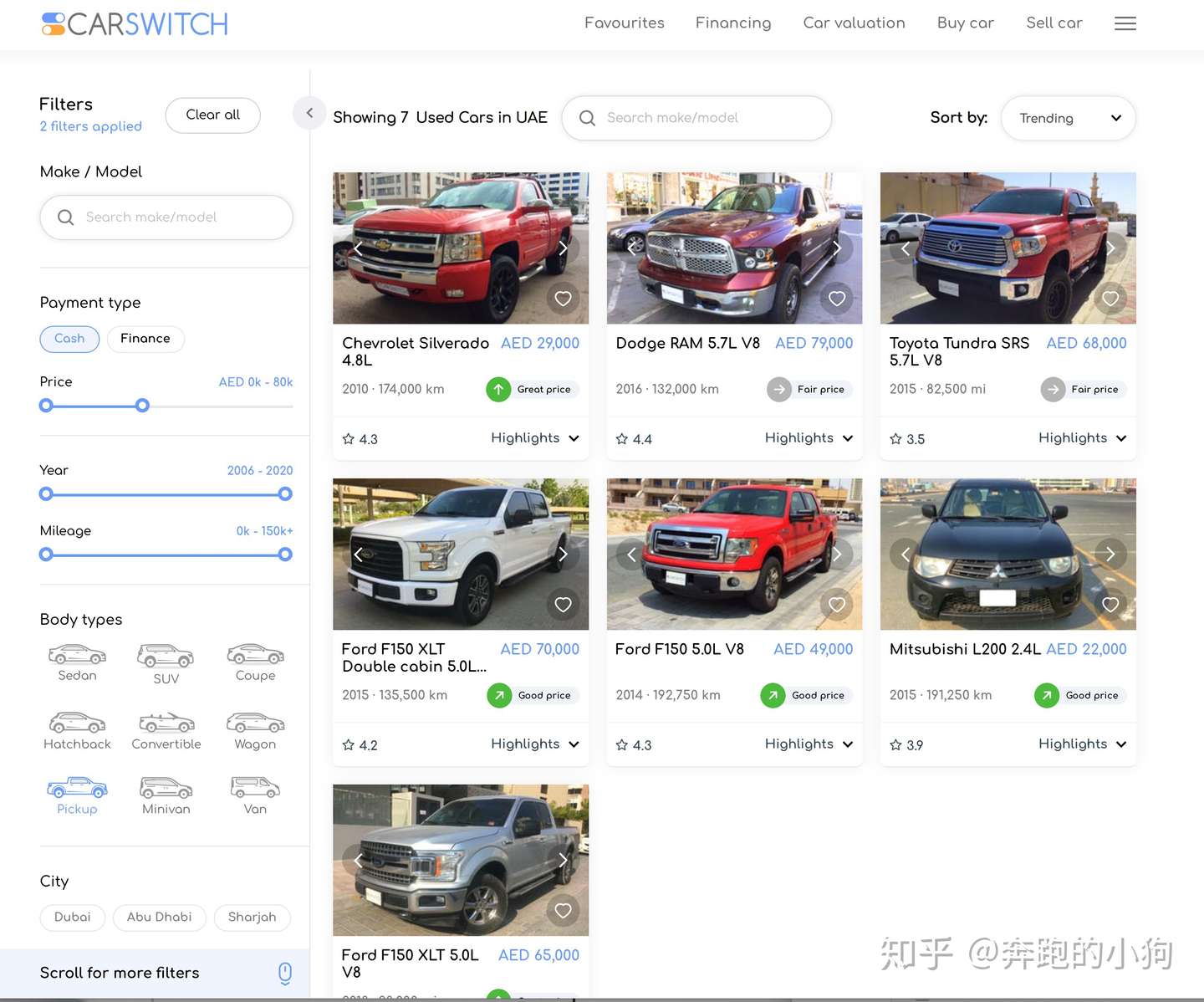The height and width of the screenshot is (1002, 1204).
Task: Show previous photo of Toyota Tundra
Action: click(905, 248)
